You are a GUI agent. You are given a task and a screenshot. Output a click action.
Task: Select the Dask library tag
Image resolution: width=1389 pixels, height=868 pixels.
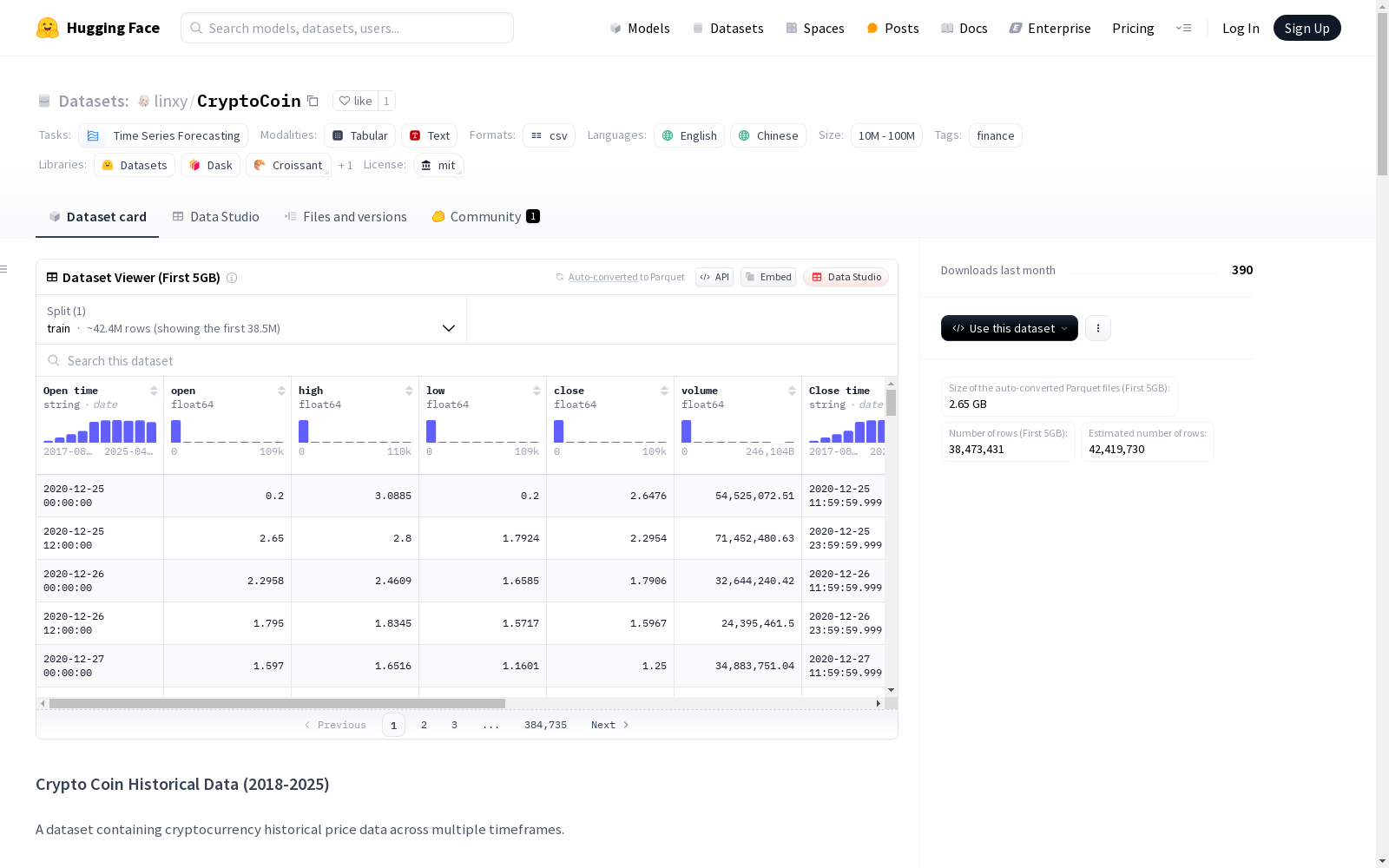point(211,165)
